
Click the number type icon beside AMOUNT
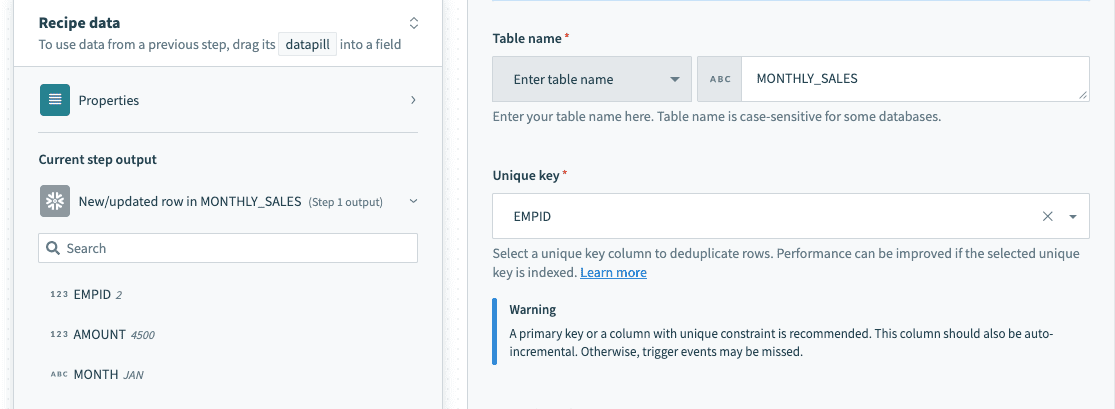tap(59, 334)
